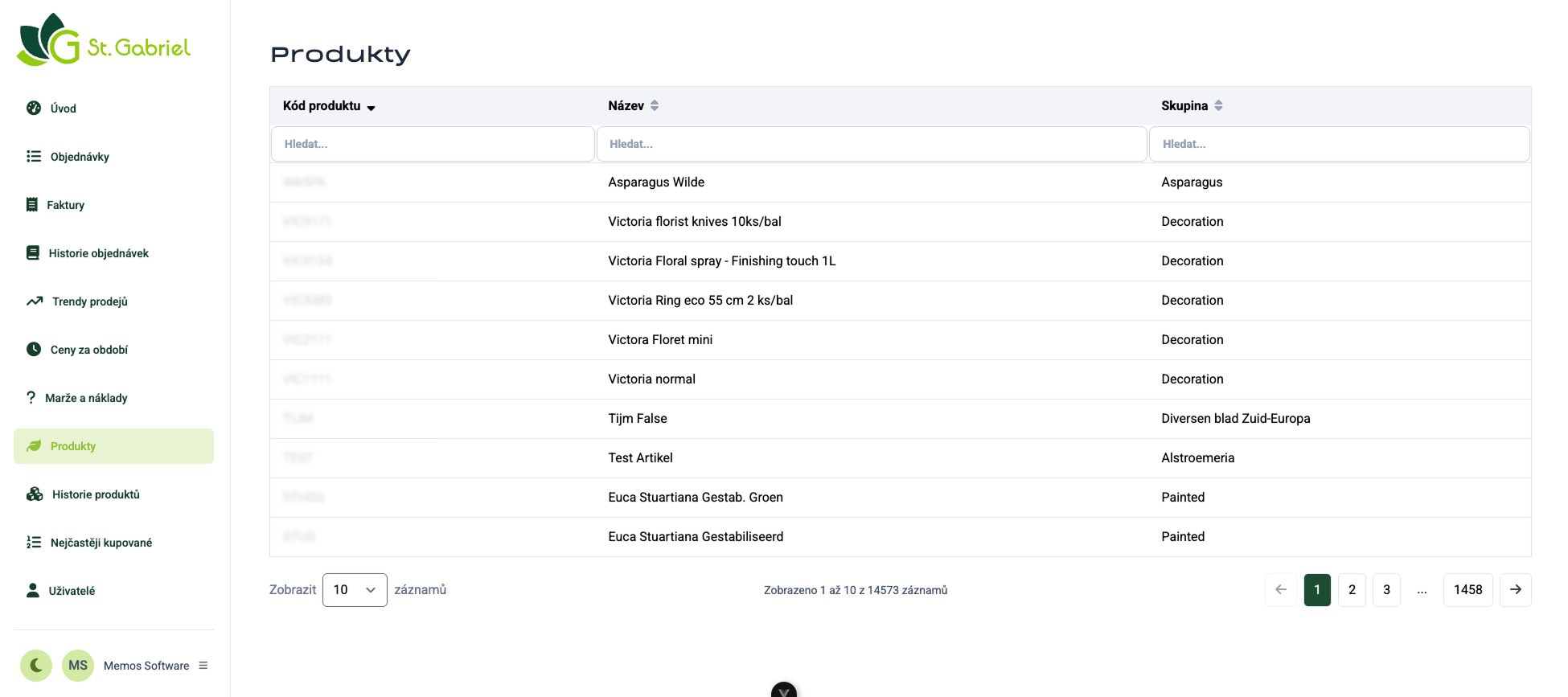Click the Trendy prodejů chart icon
This screenshot has width=1568, height=697.
[x=35, y=301]
